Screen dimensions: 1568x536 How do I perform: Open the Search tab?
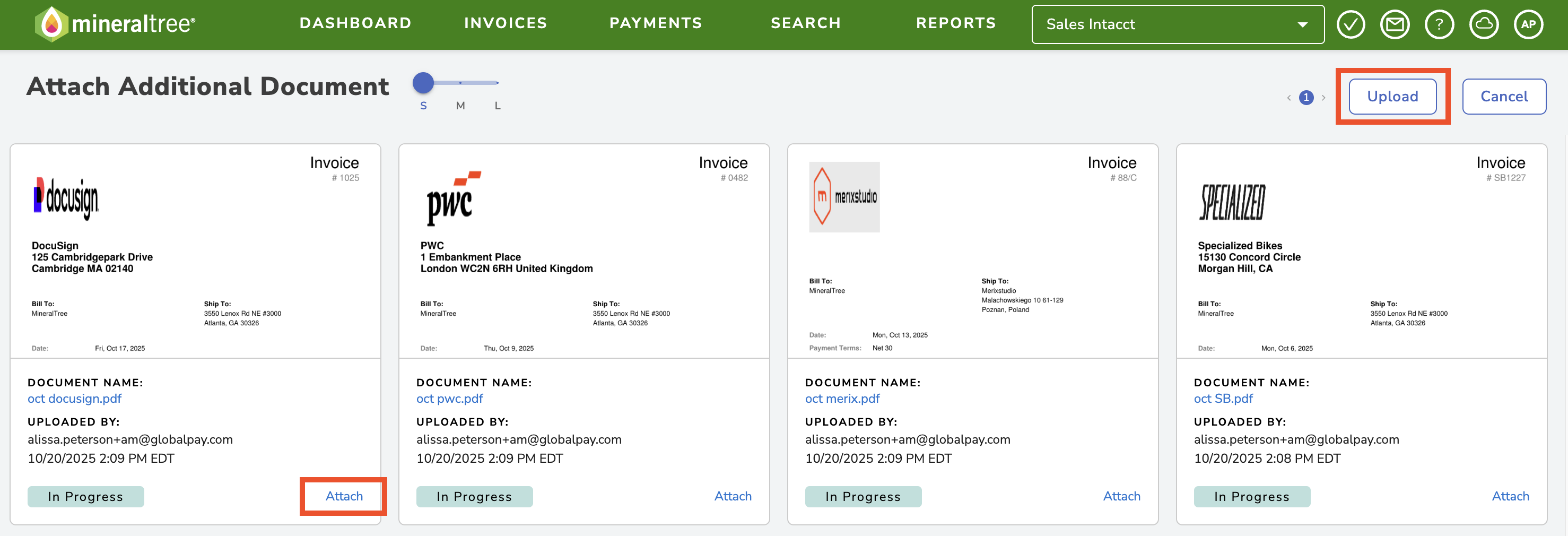tap(806, 23)
